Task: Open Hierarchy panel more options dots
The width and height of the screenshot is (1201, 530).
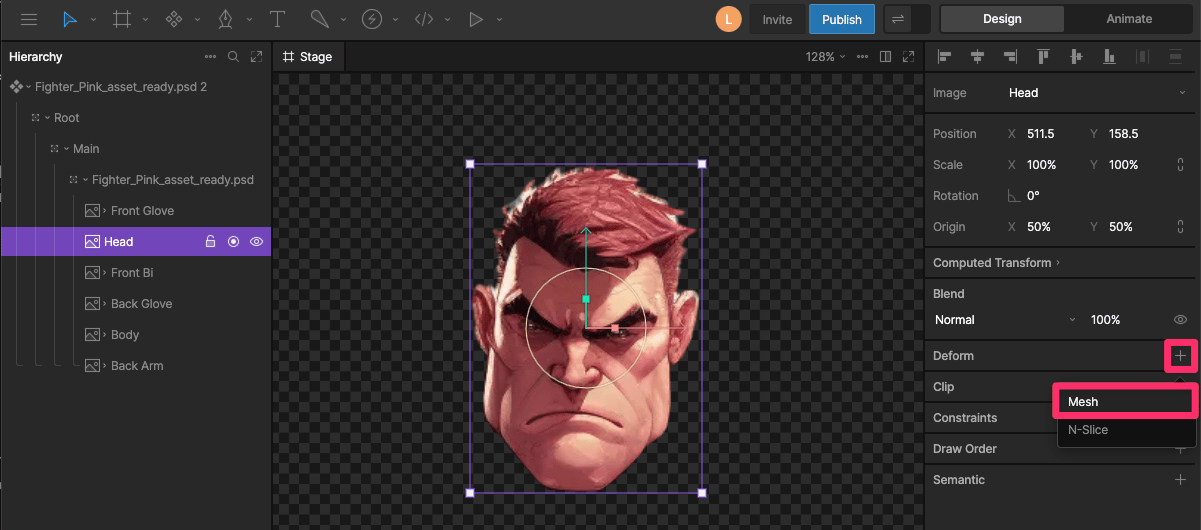Action: (210, 57)
